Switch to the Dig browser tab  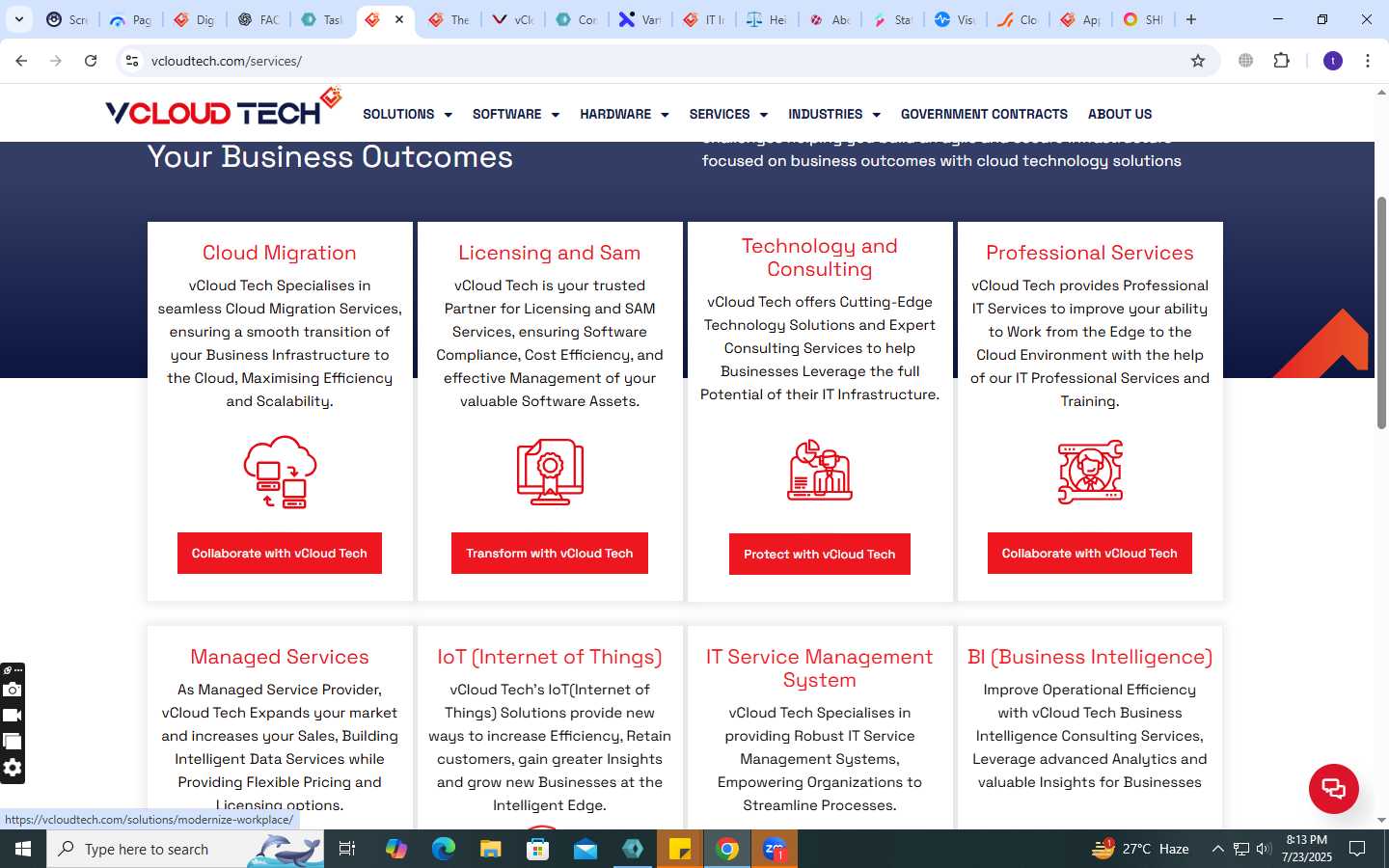click(x=194, y=19)
